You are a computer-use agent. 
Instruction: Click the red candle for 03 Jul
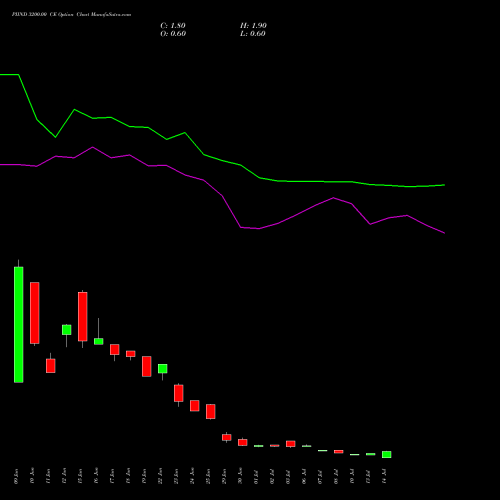[291, 444]
